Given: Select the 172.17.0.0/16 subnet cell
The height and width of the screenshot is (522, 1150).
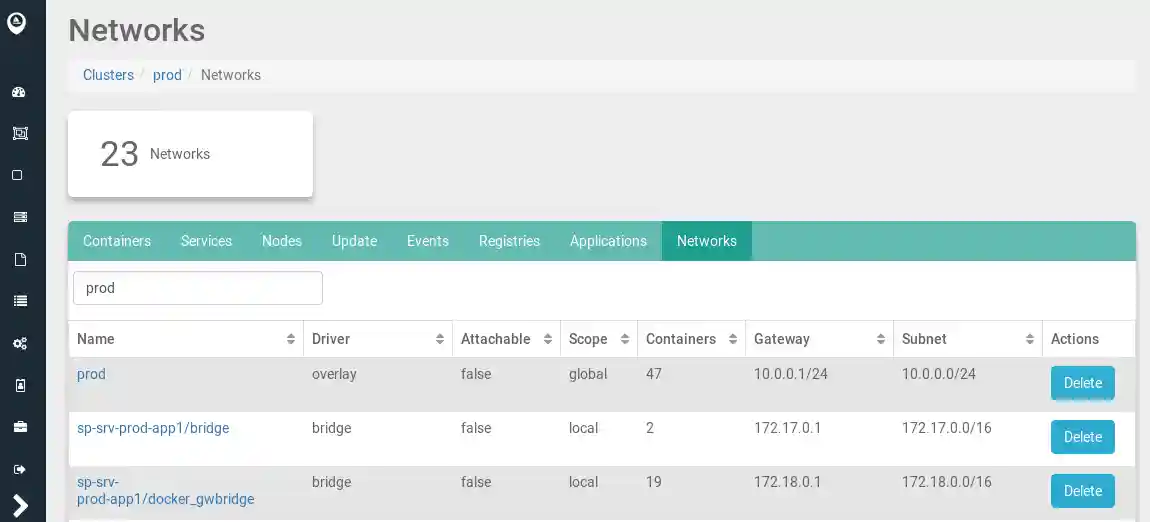Looking at the screenshot, I should 947,428.
